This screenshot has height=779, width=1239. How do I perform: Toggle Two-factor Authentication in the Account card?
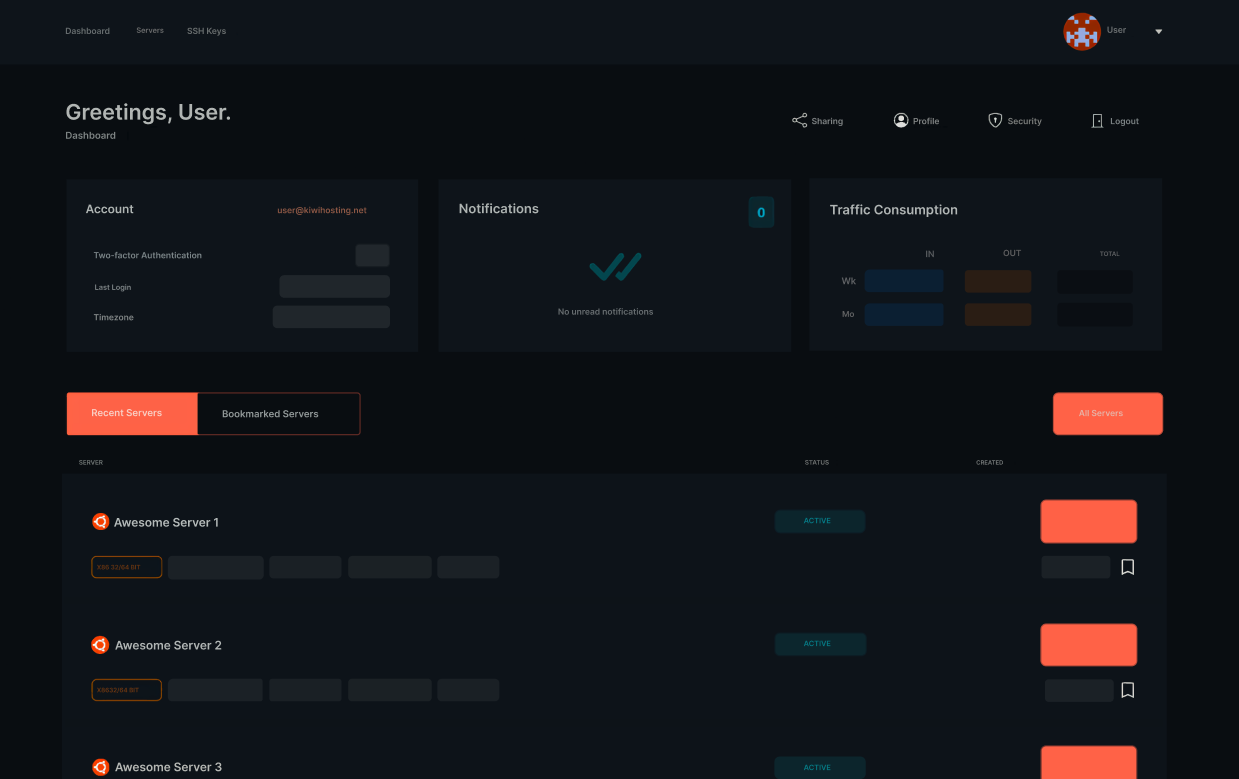(x=372, y=255)
